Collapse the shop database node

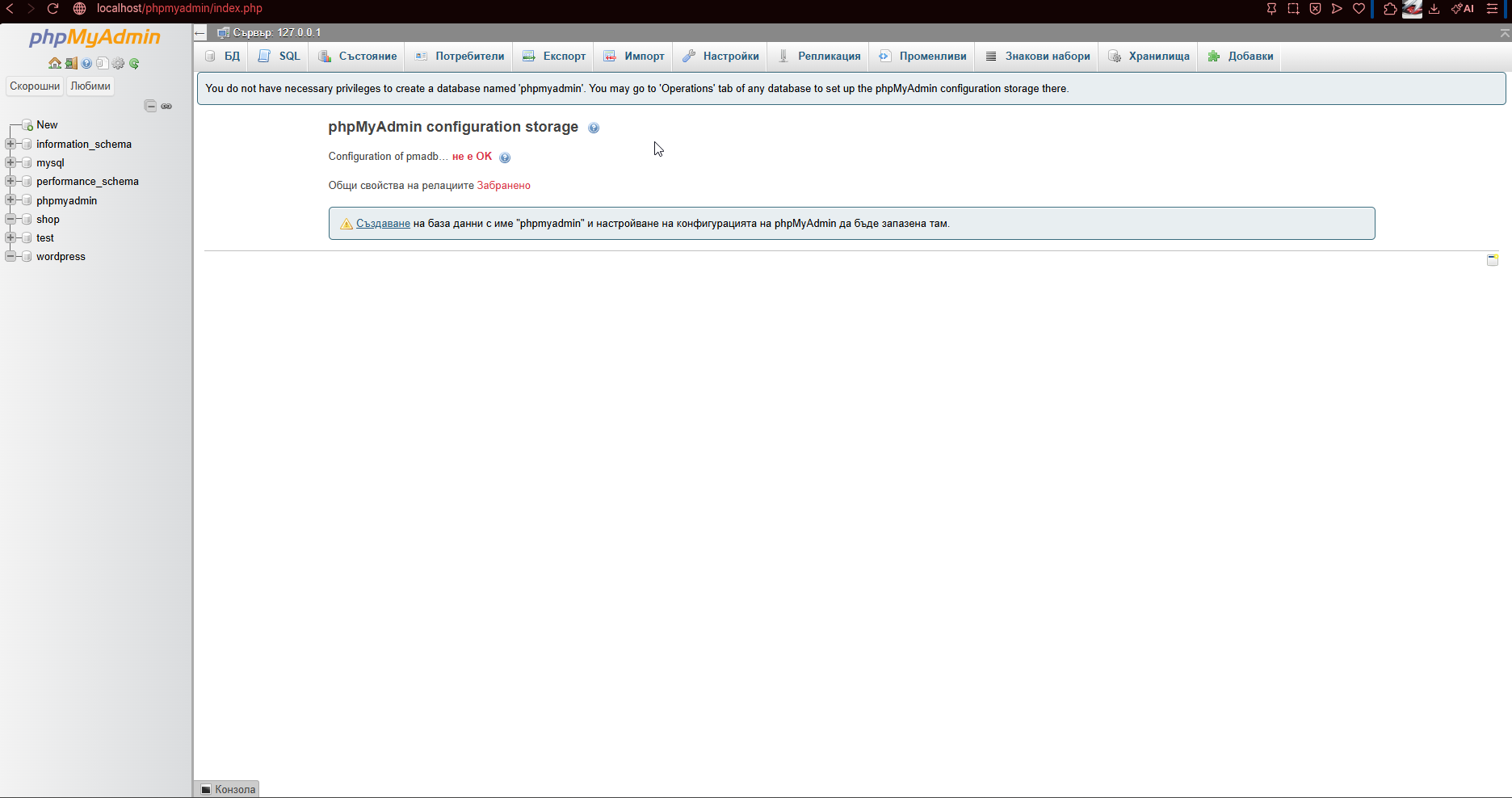click(10, 219)
